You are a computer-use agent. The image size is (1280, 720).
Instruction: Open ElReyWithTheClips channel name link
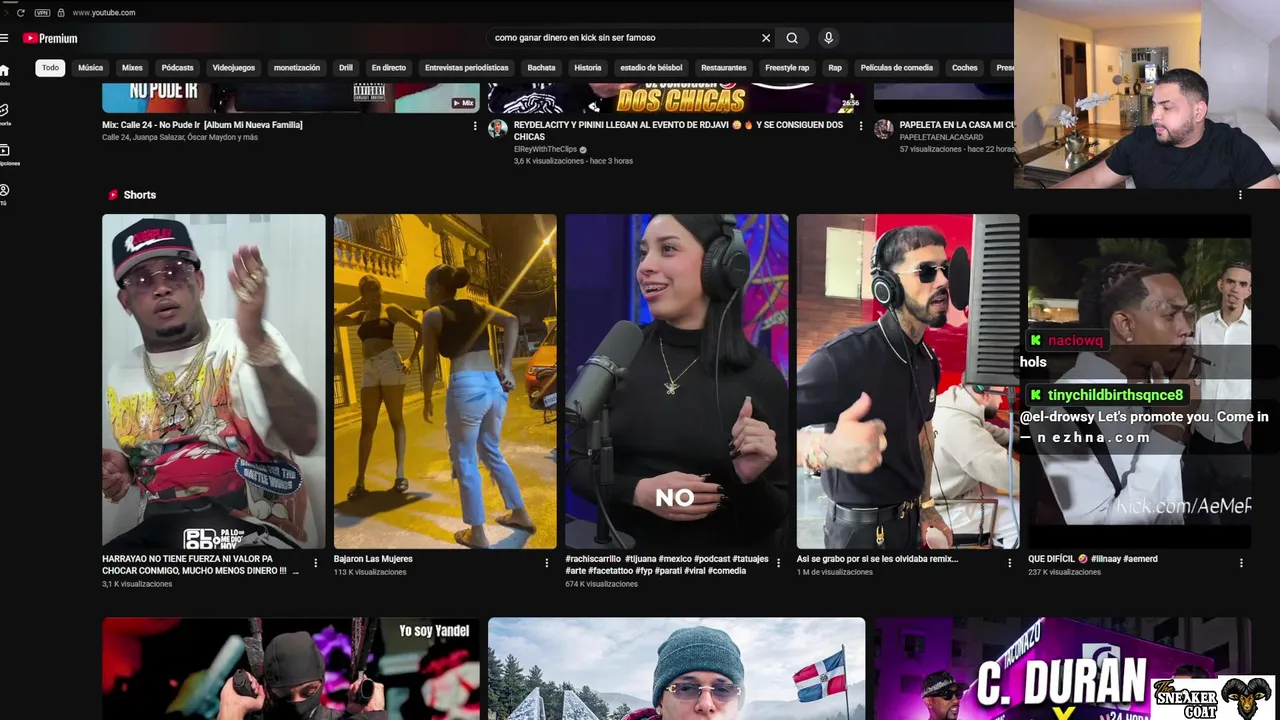(x=546, y=149)
